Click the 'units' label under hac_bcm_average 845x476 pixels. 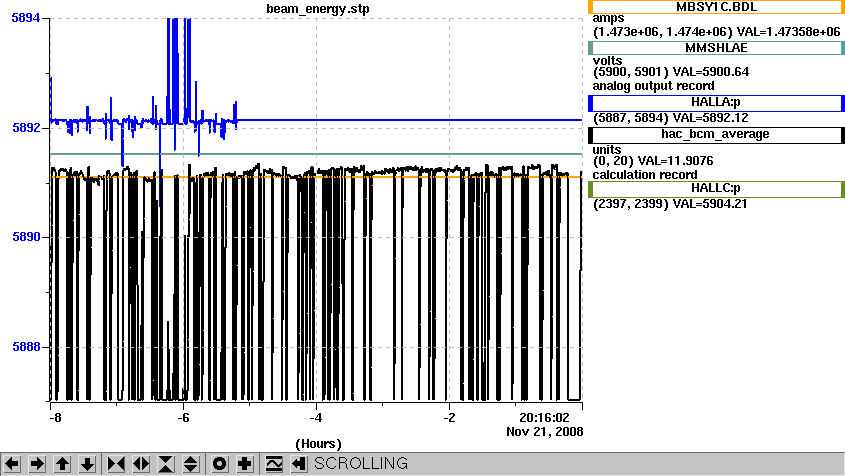pos(607,150)
